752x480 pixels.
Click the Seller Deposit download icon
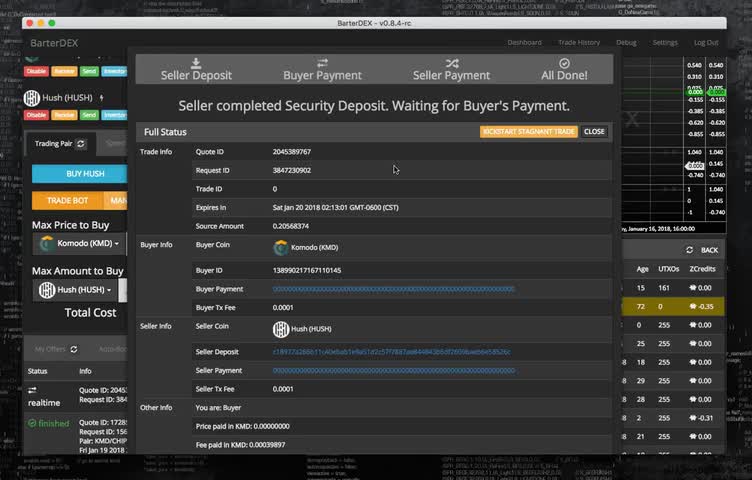pos(196,62)
